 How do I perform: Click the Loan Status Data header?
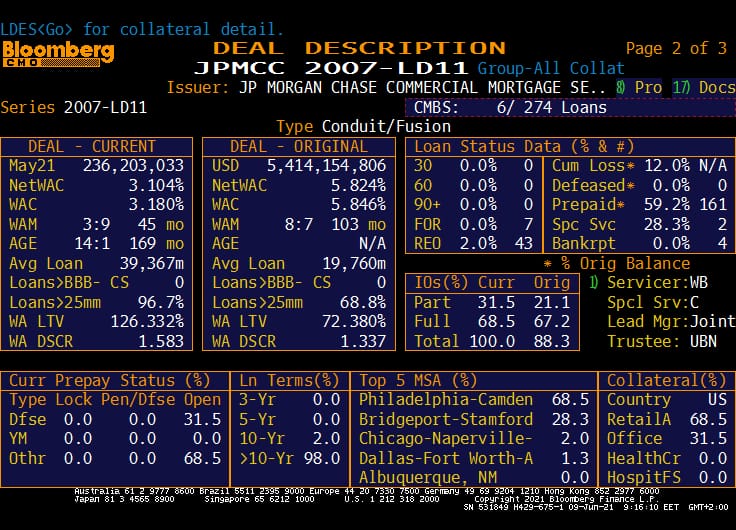coord(524,146)
